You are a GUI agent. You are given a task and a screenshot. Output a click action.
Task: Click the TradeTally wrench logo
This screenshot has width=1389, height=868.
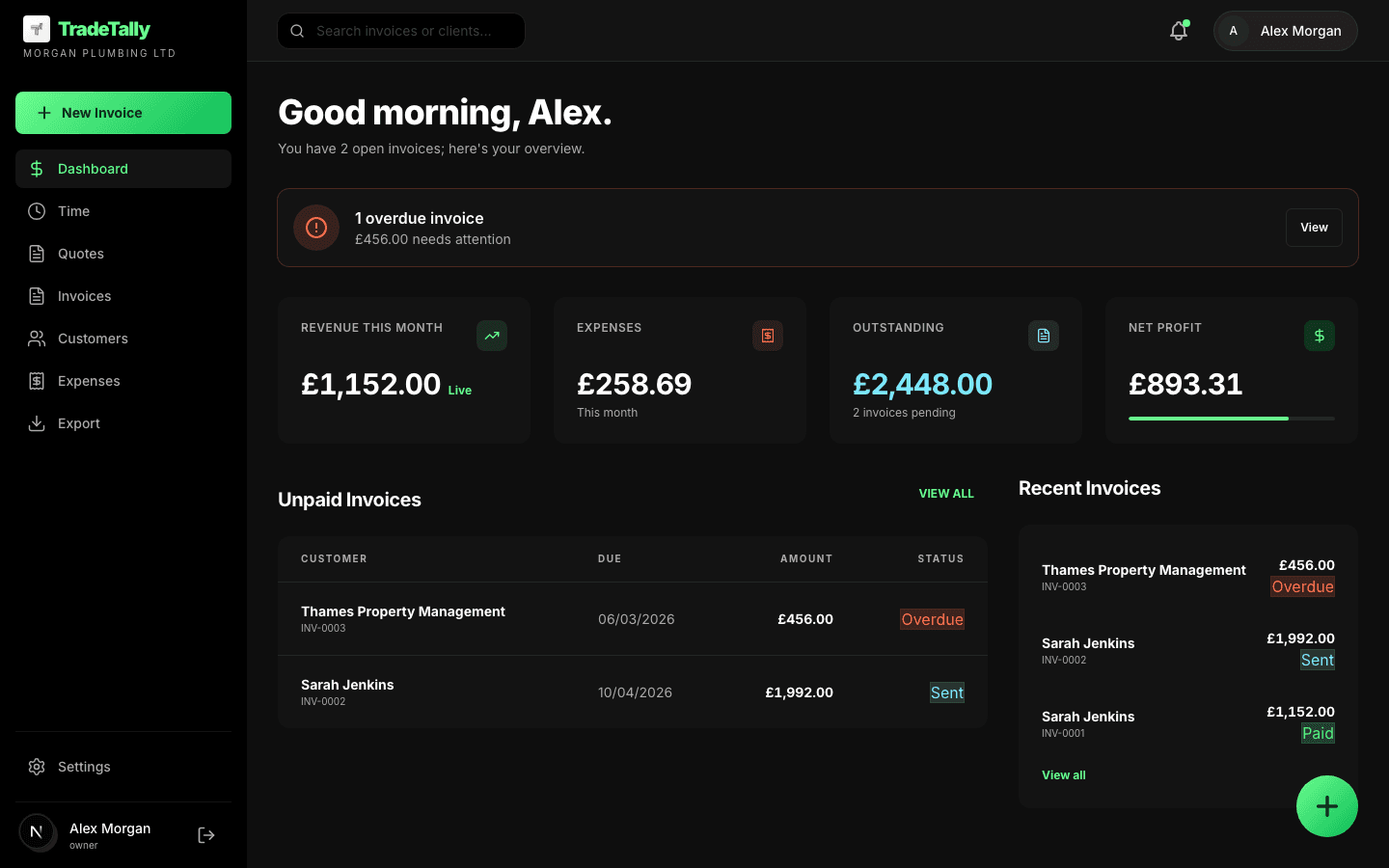[x=36, y=29]
